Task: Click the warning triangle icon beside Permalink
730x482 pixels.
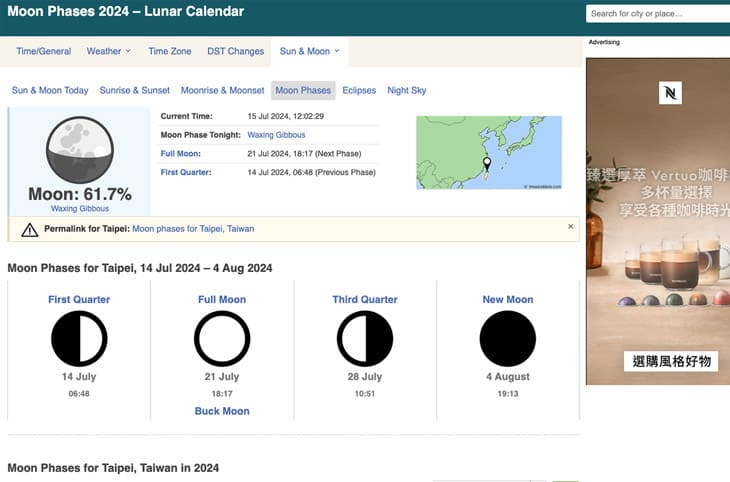Action: tap(30, 230)
